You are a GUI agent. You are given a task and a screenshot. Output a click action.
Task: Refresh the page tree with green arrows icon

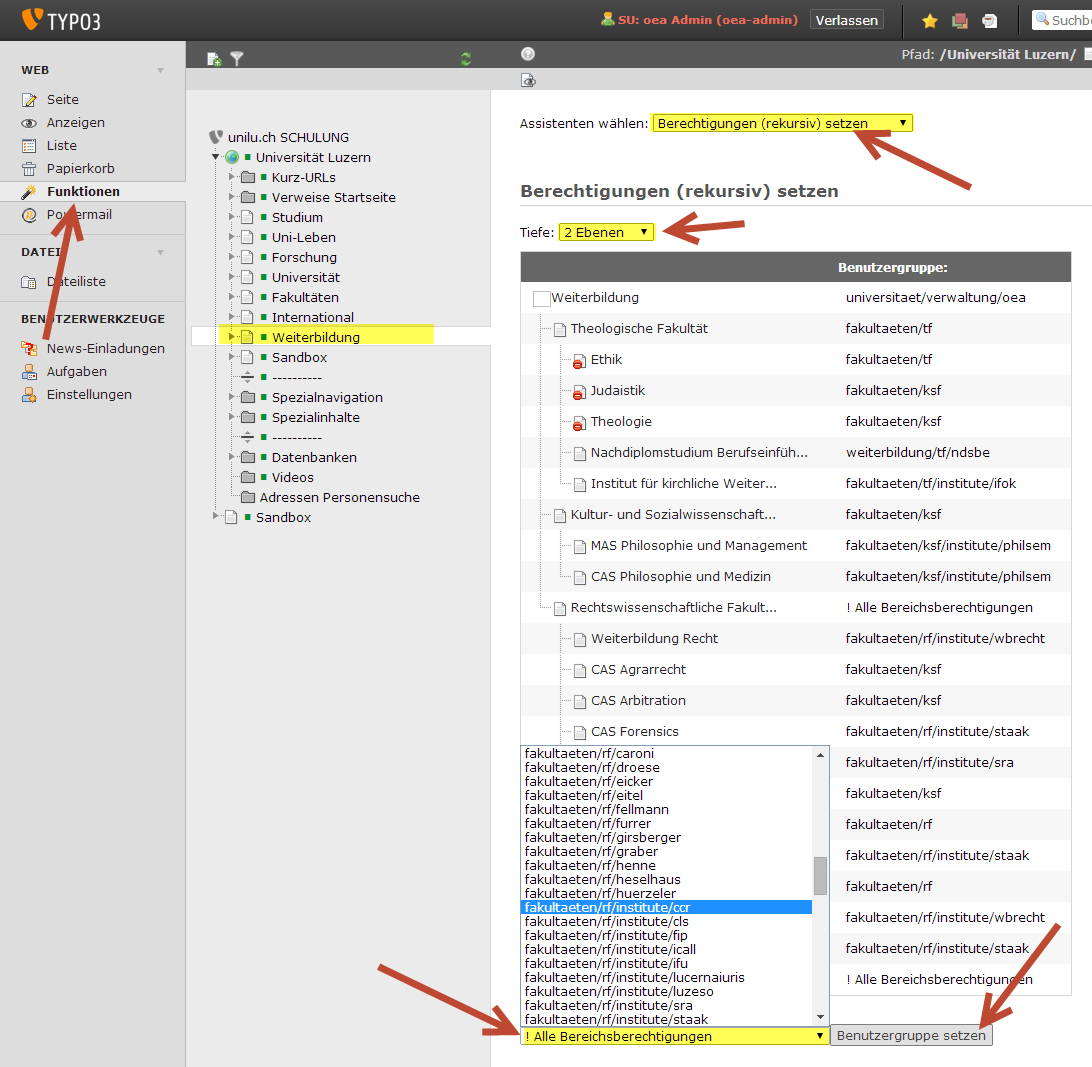[x=466, y=59]
